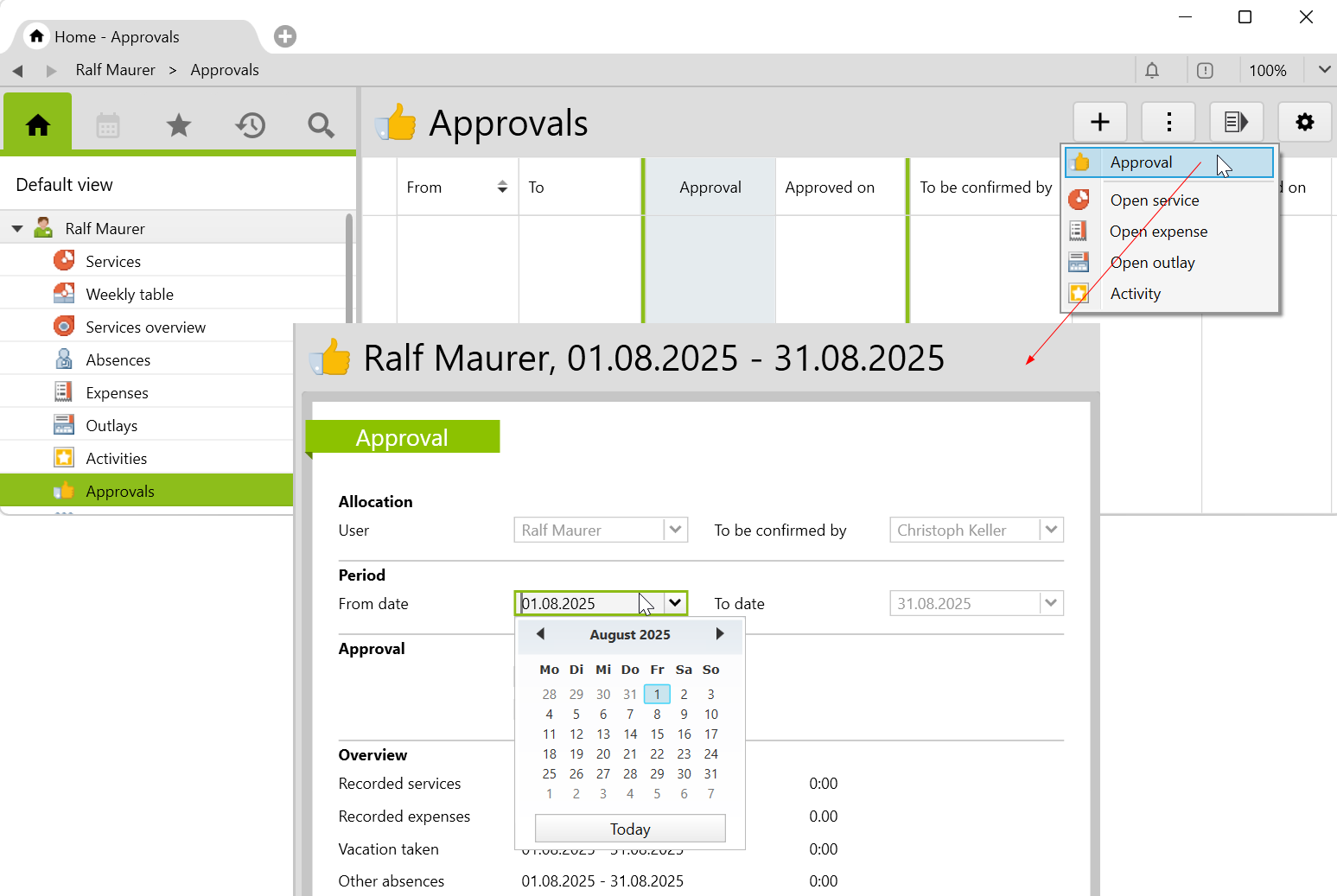Select Open expense from the menu
This screenshot has width=1337, height=896.
pos(1158,232)
